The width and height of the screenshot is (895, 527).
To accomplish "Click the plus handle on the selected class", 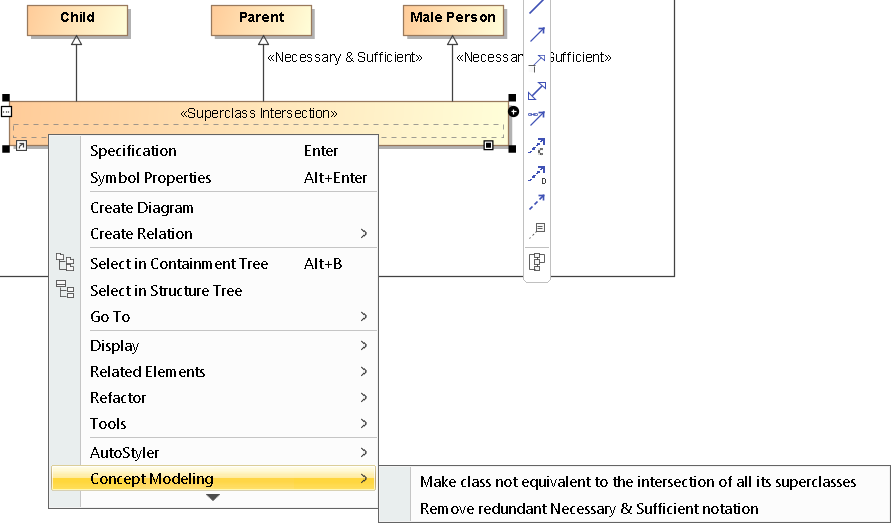I will pyautogui.click(x=513, y=112).
